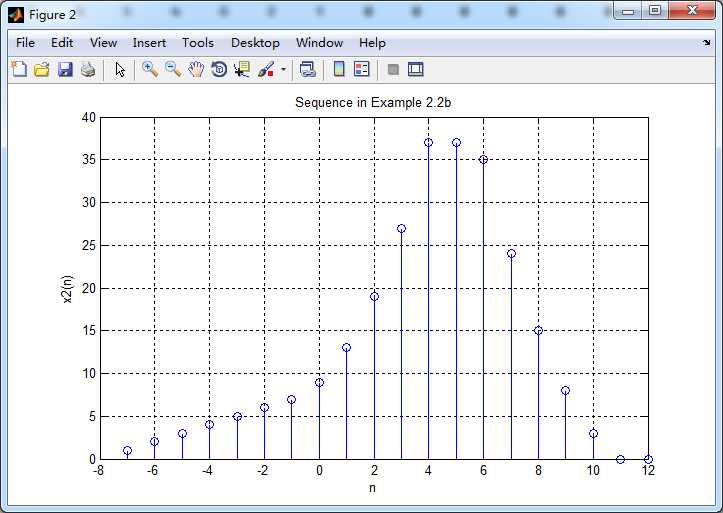
Task: Print the figure with the printer icon
Action: point(88,70)
